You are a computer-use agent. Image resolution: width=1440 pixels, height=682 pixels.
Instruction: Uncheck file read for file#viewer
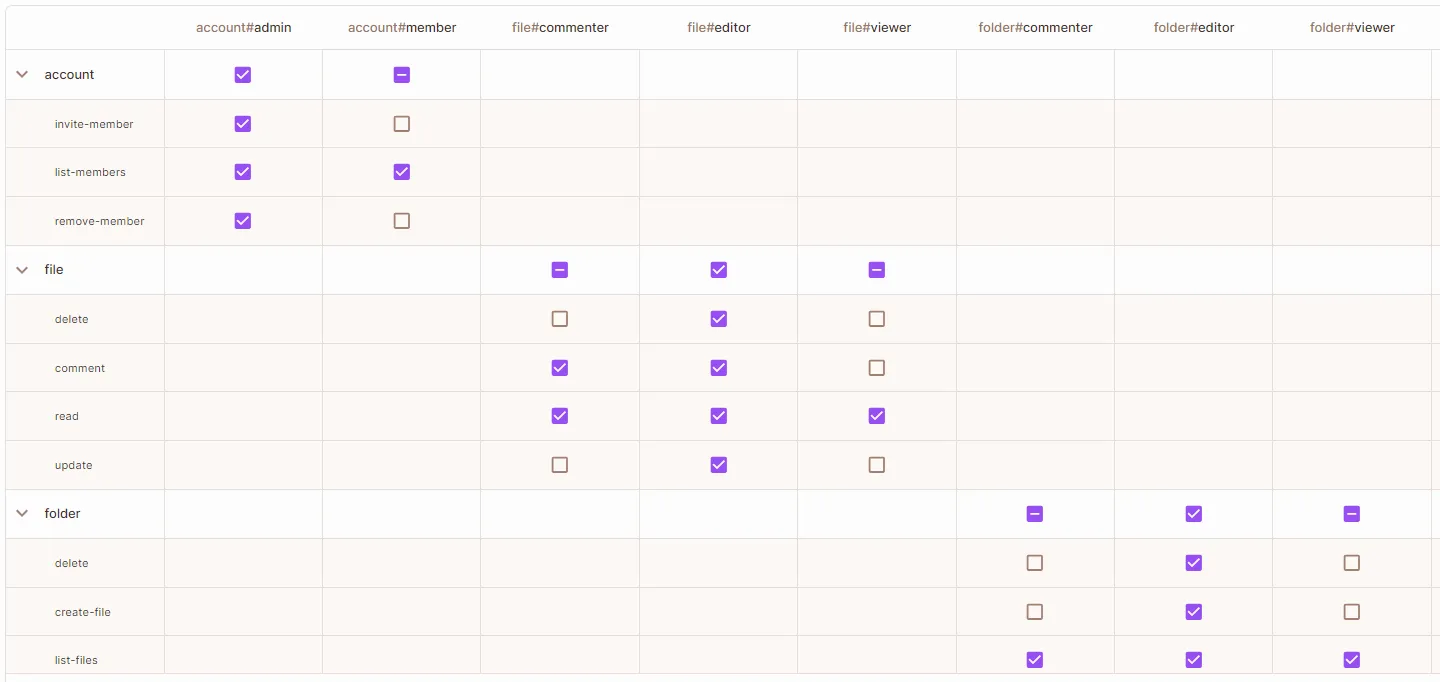[x=877, y=416]
